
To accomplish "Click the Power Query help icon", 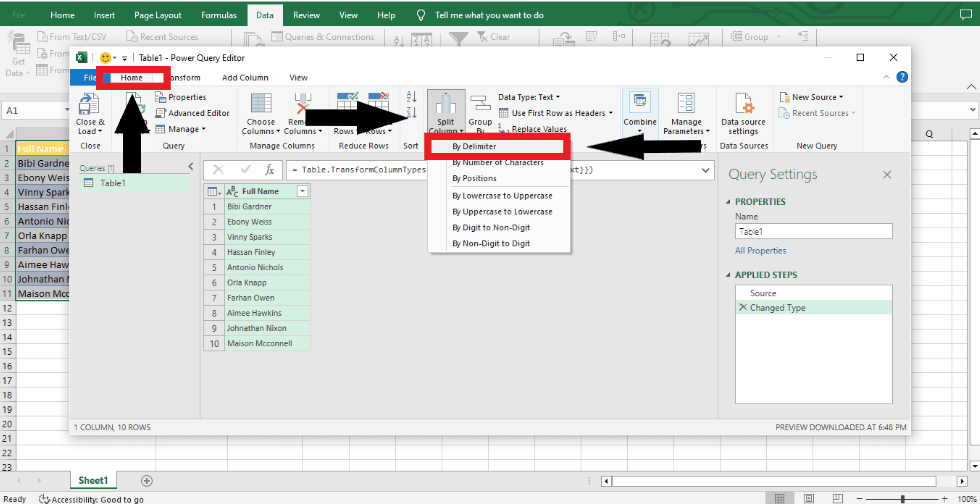I will [x=902, y=77].
